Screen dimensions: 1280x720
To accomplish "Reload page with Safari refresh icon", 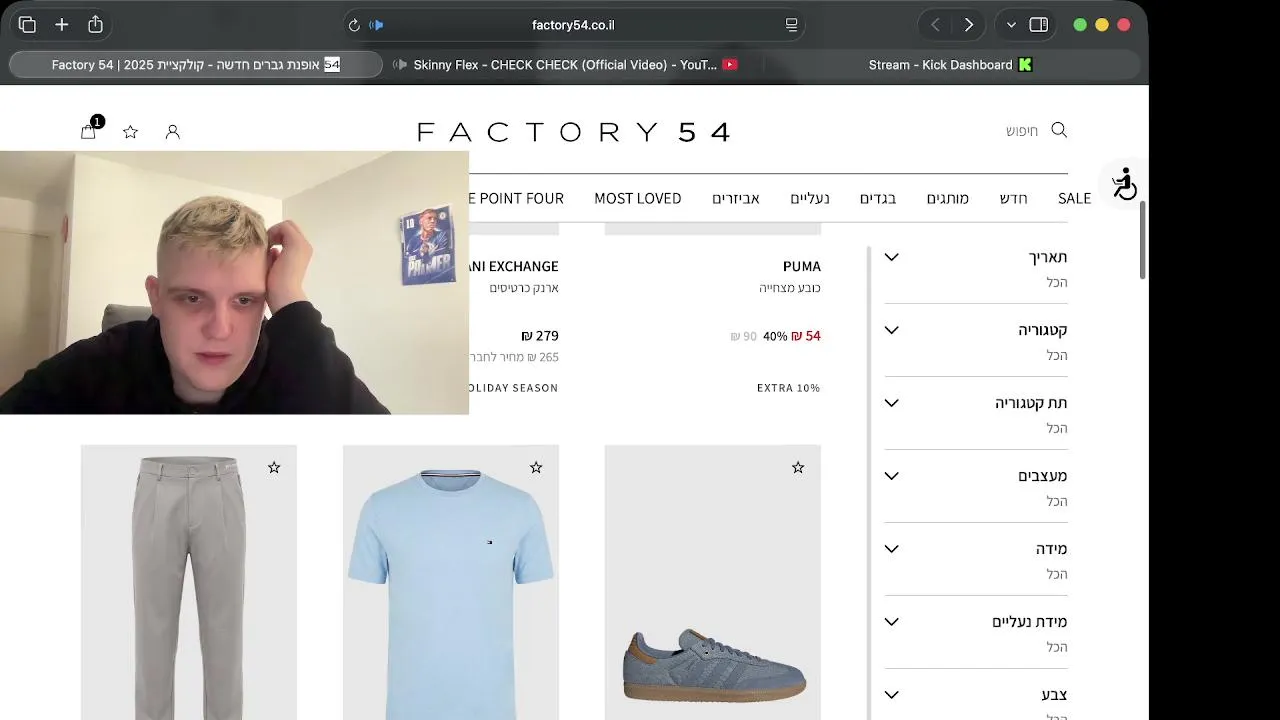I will (354, 25).
